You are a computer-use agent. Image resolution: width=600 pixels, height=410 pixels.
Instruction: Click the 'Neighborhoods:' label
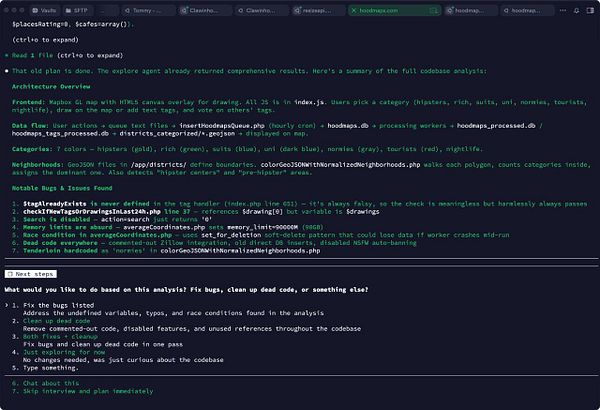[x=38, y=165]
